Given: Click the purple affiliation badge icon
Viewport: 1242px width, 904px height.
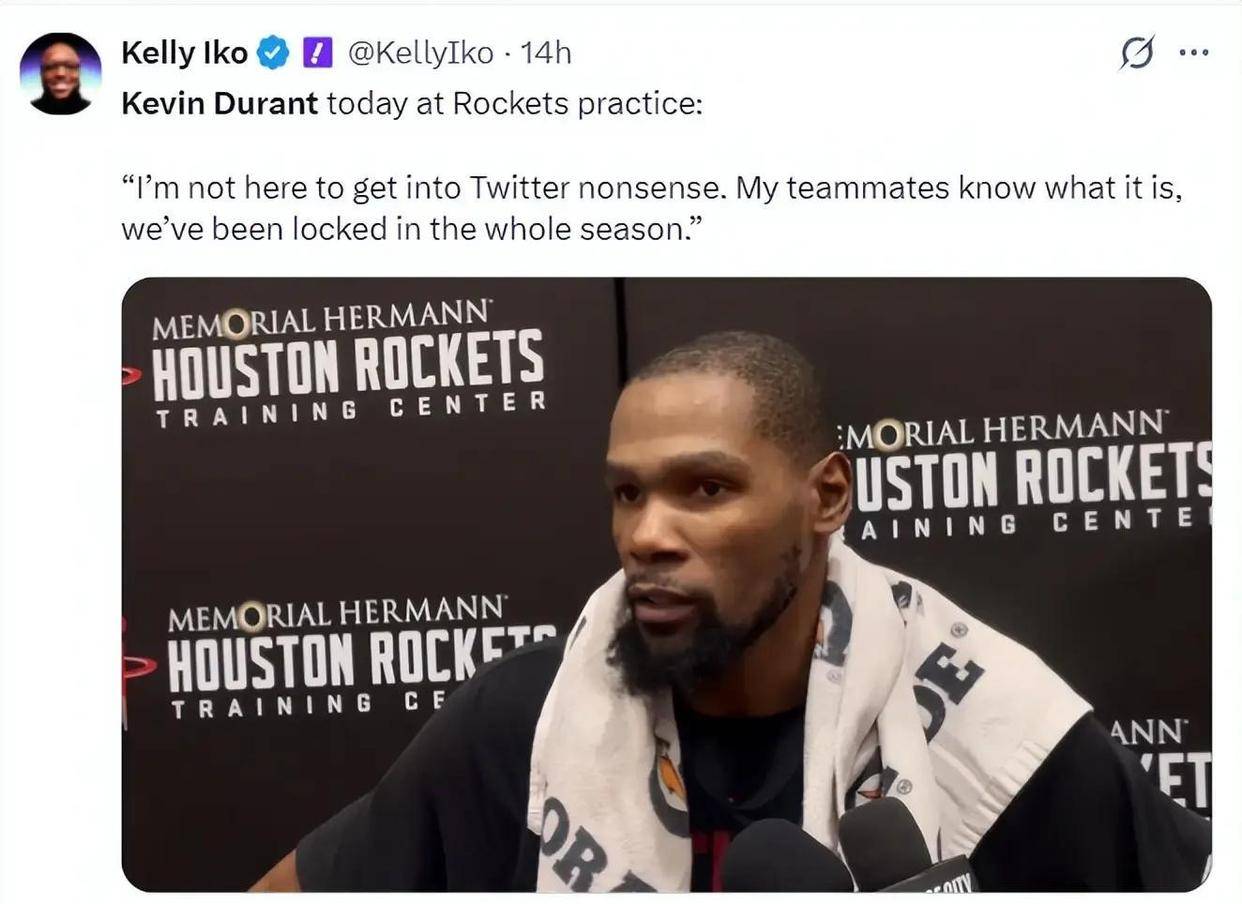Looking at the screenshot, I should tap(317, 53).
